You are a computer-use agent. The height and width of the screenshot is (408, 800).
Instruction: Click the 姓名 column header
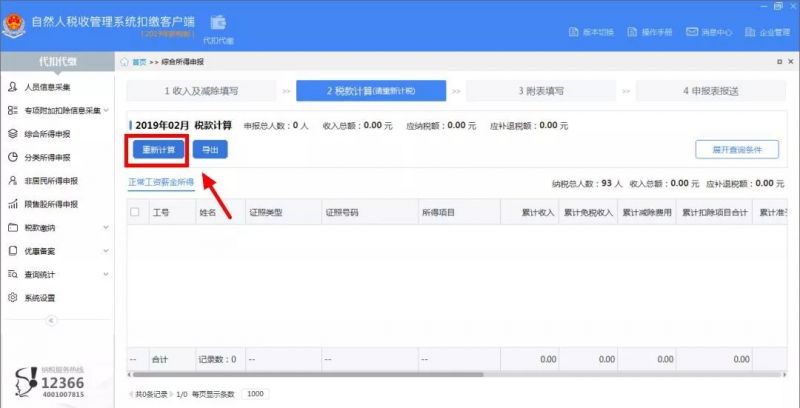tap(220, 212)
